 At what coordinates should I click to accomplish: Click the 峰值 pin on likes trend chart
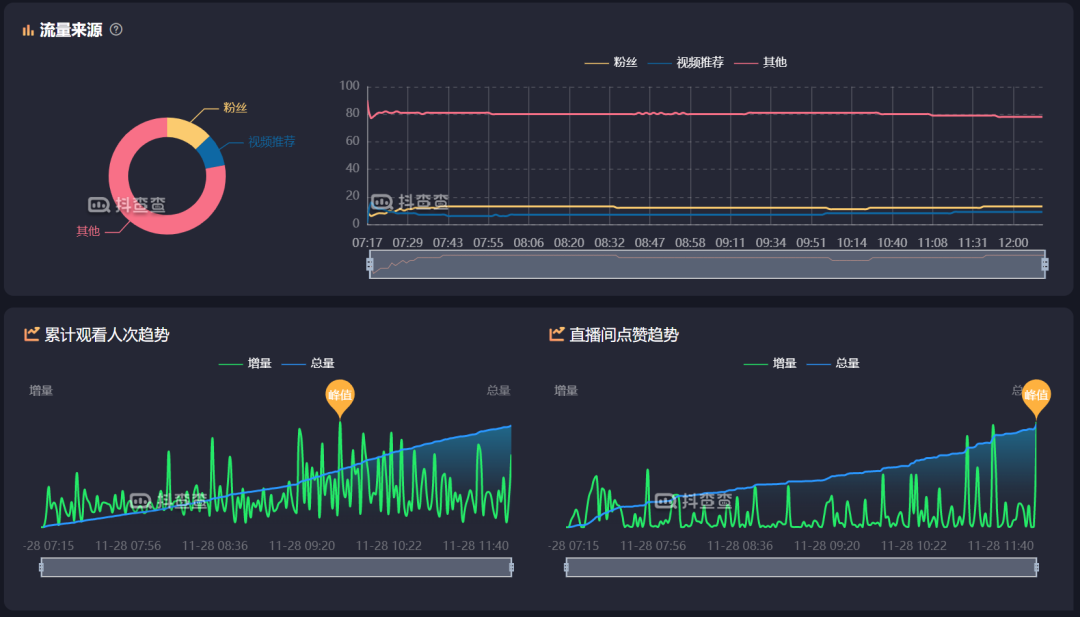coord(1036,396)
